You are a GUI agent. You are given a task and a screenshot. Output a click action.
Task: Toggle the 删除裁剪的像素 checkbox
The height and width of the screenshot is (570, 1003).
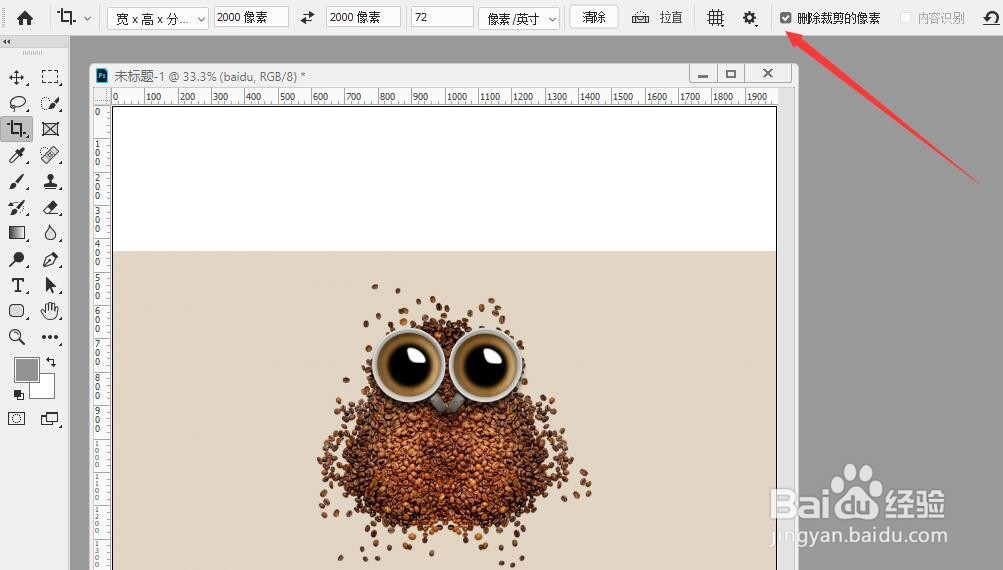pos(786,18)
